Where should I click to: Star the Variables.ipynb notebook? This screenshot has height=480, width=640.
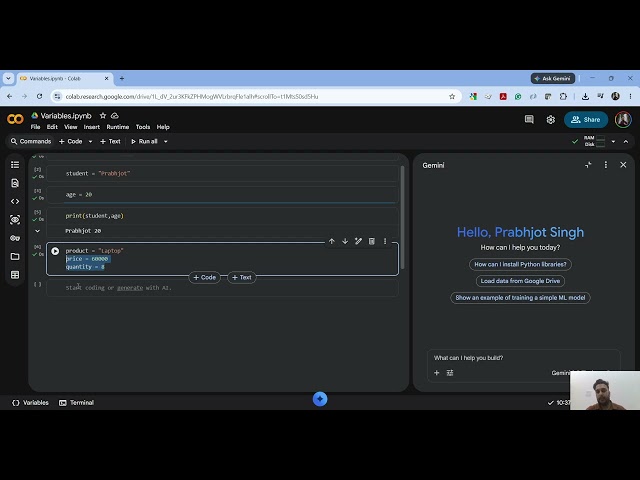tap(103, 116)
